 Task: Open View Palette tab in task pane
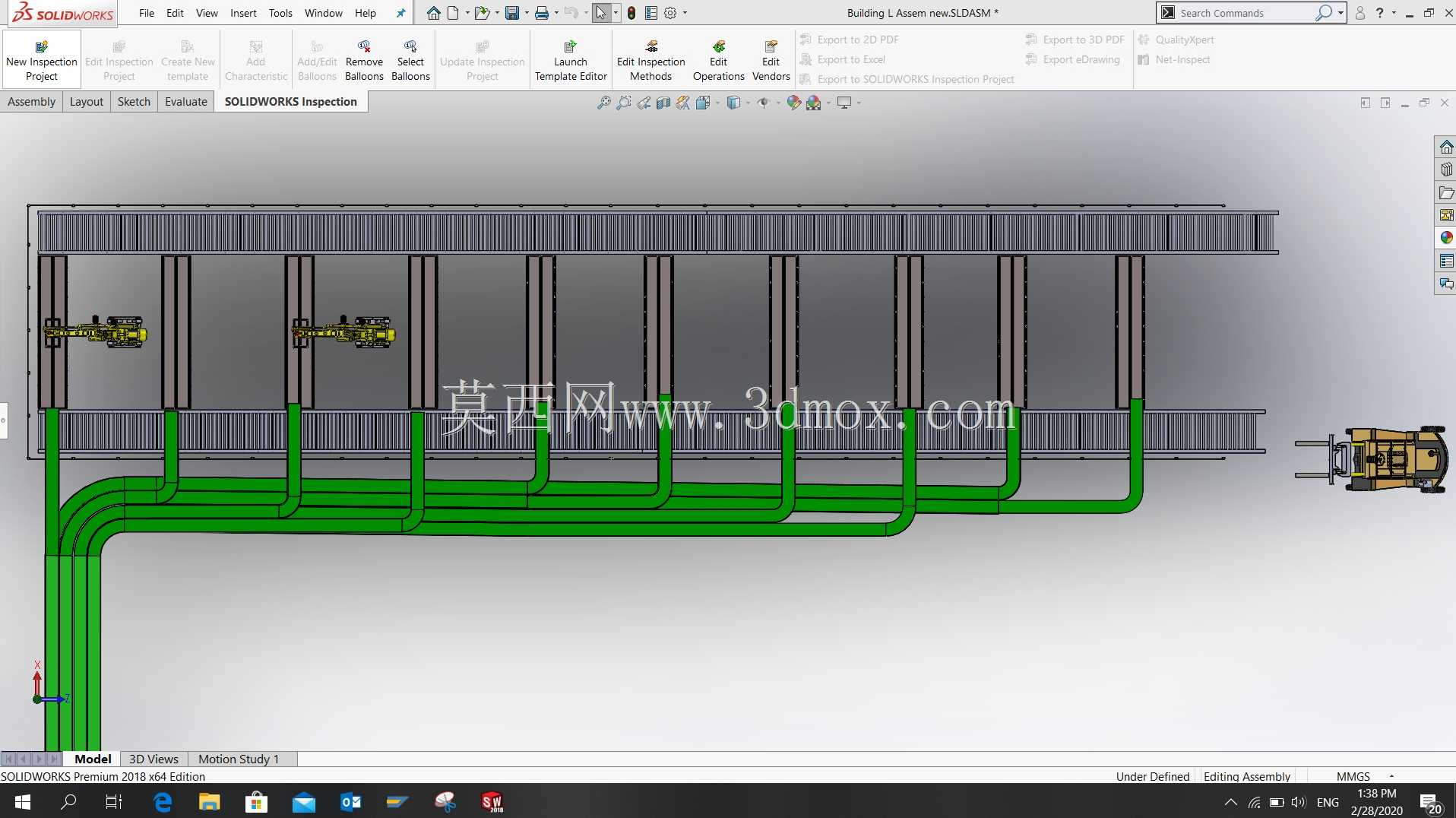1446,215
